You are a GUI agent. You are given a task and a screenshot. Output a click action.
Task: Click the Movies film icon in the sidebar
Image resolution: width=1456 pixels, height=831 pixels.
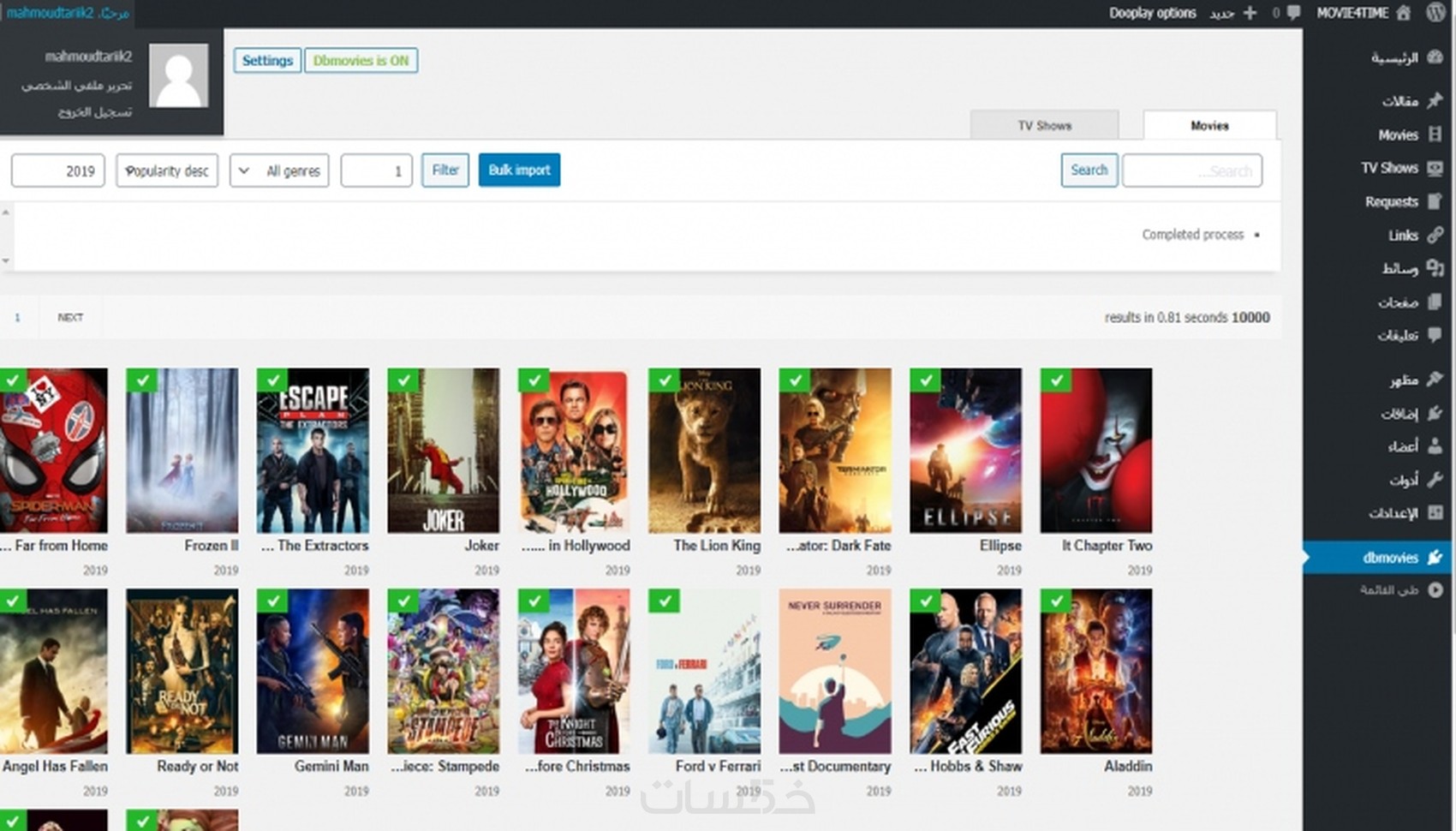tap(1435, 135)
